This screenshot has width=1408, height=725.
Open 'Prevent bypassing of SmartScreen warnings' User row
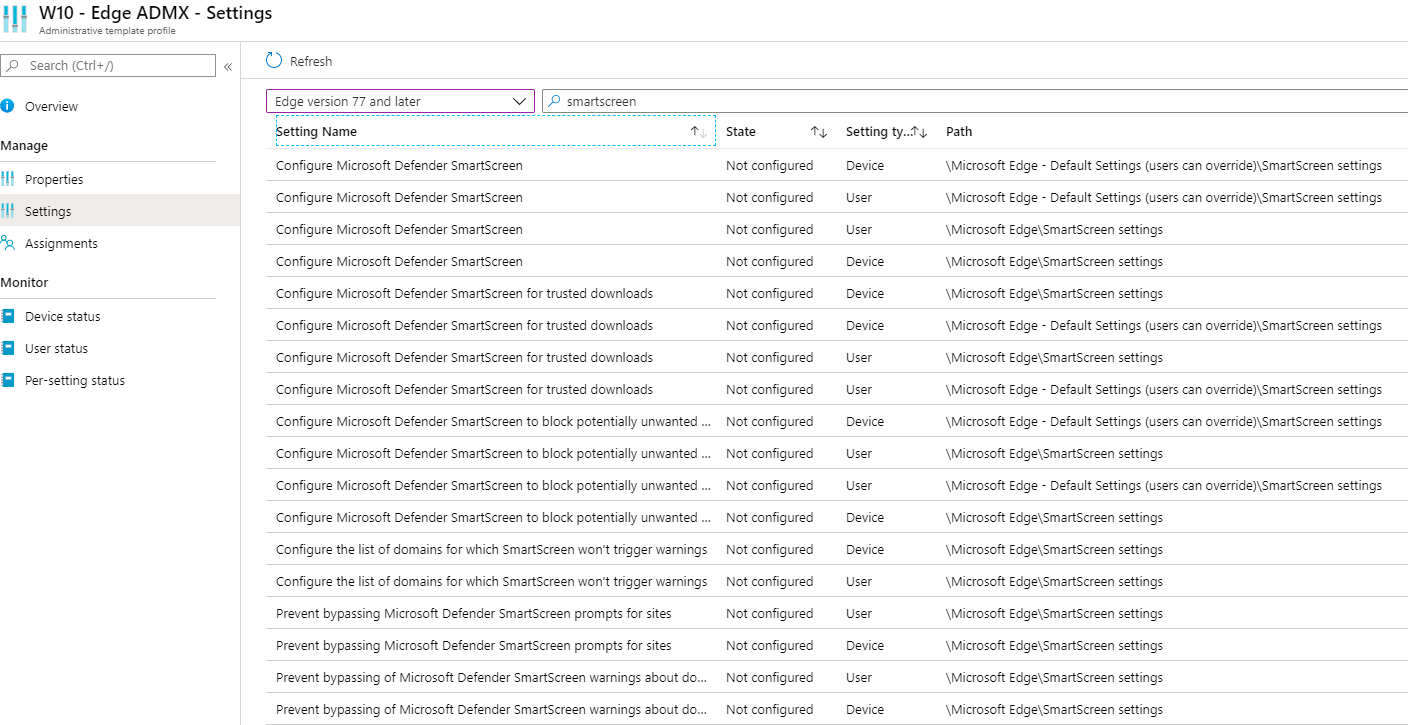point(837,677)
